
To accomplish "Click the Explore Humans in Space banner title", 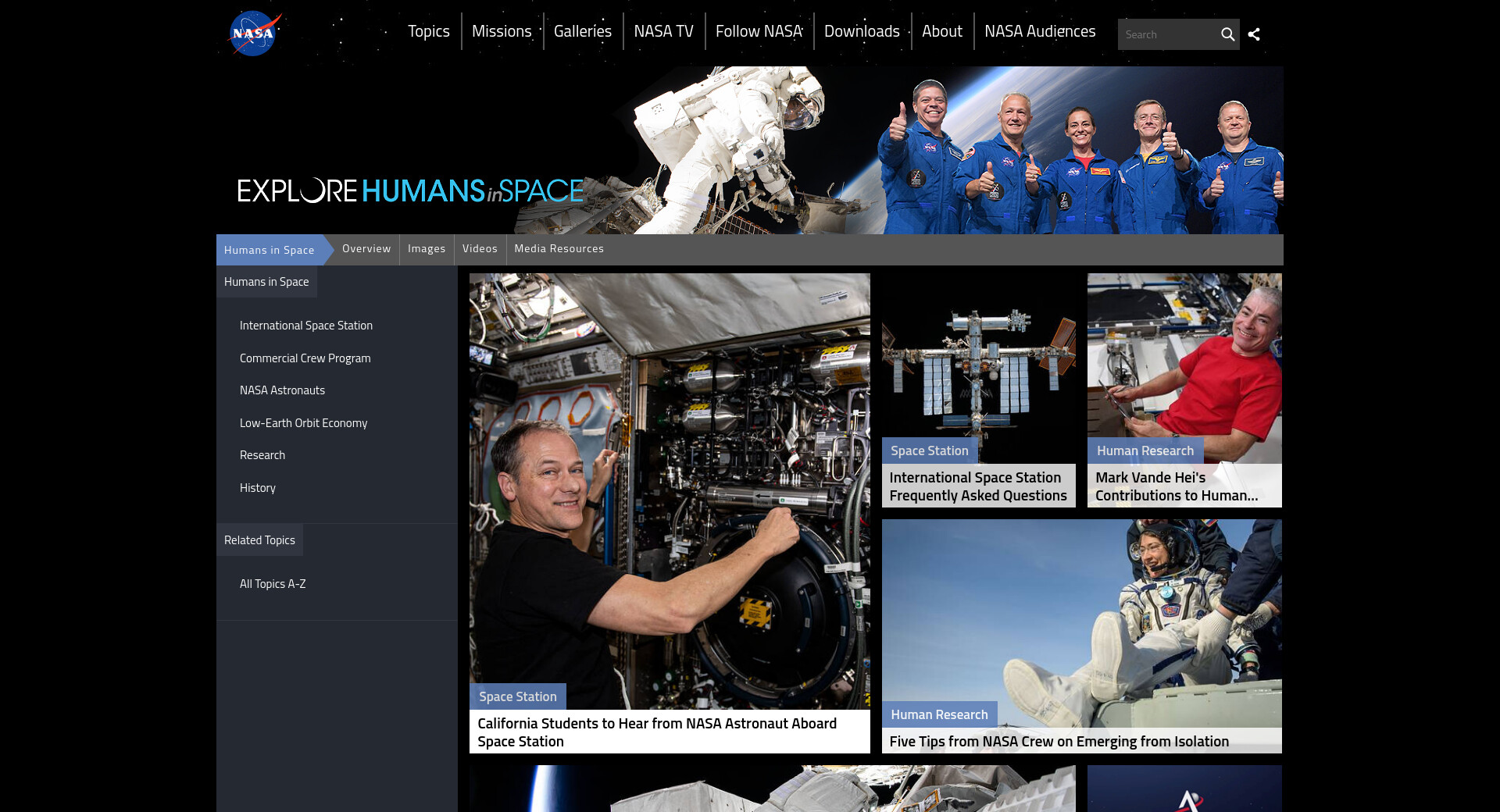I will click(x=411, y=191).
